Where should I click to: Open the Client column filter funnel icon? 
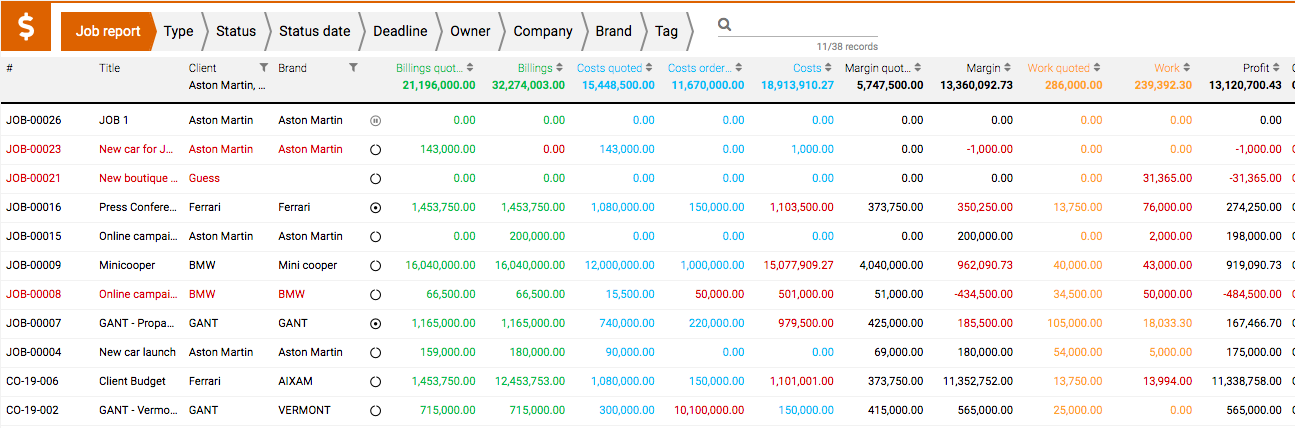click(263, 68)
